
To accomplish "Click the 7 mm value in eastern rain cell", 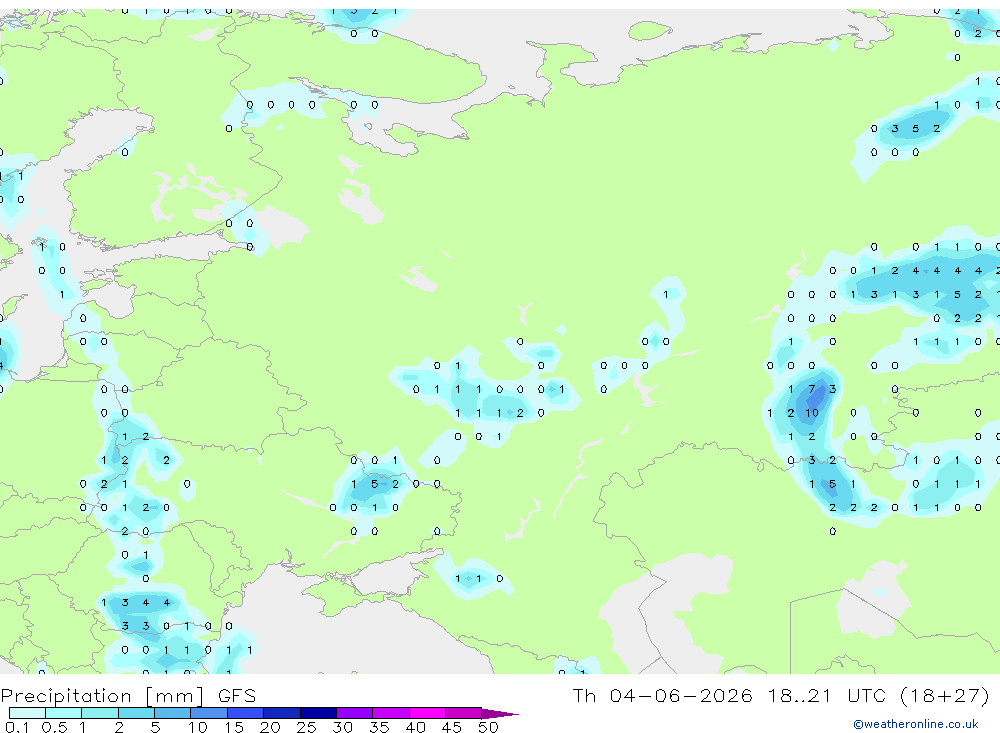I will click(811, 389).
